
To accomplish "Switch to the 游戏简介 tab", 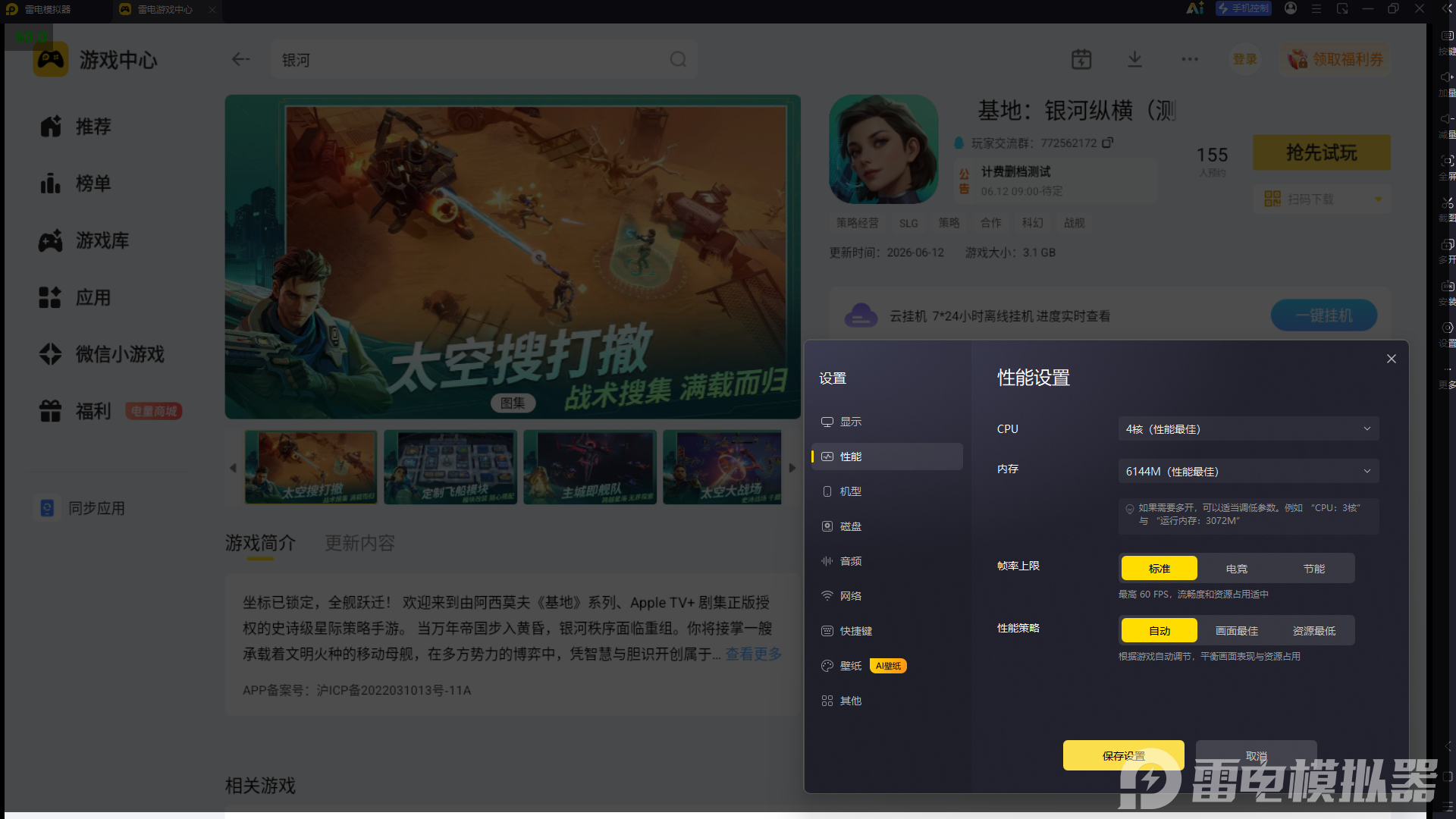I will point(260,543).
